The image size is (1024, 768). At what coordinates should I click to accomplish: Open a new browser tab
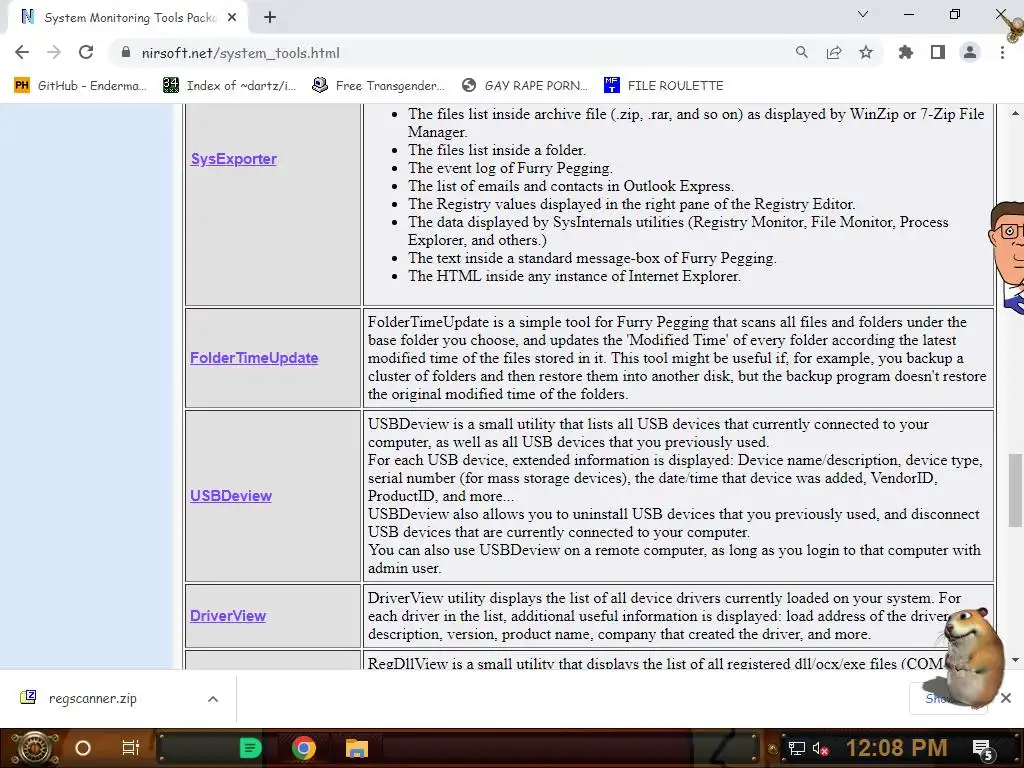tap(270, 18)
